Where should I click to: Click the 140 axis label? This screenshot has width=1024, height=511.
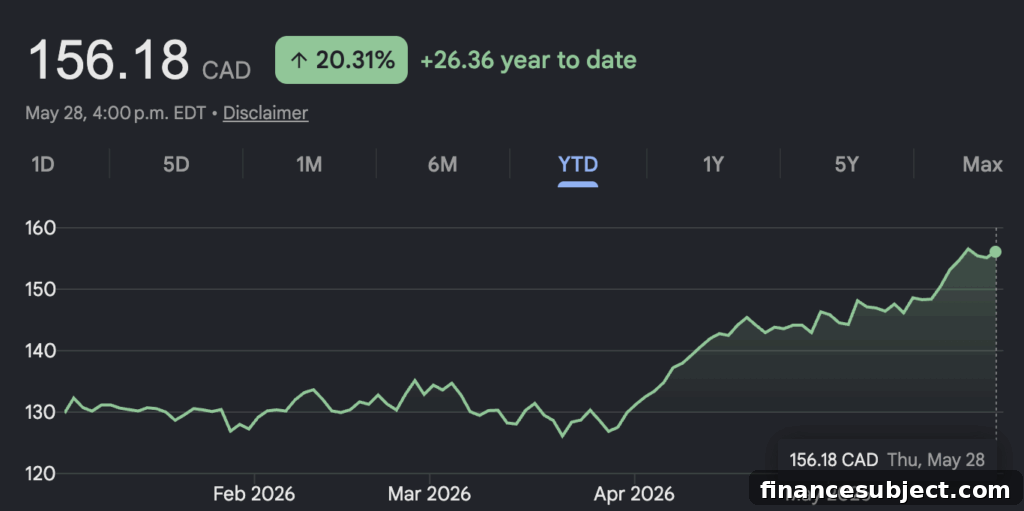click(x=41, y=351)
